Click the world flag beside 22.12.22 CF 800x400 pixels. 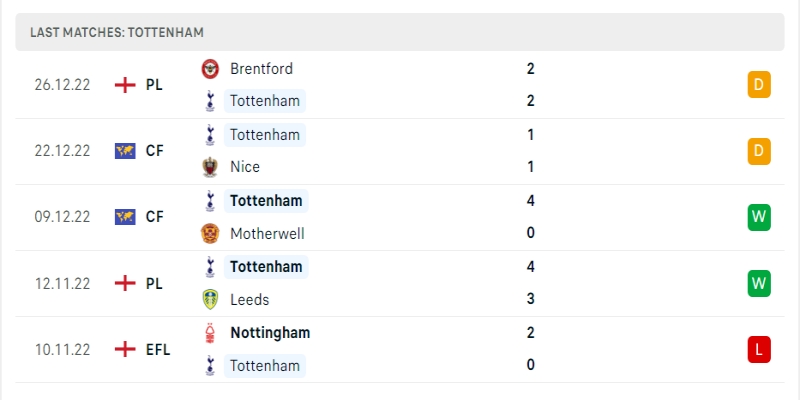coord(125,151)
